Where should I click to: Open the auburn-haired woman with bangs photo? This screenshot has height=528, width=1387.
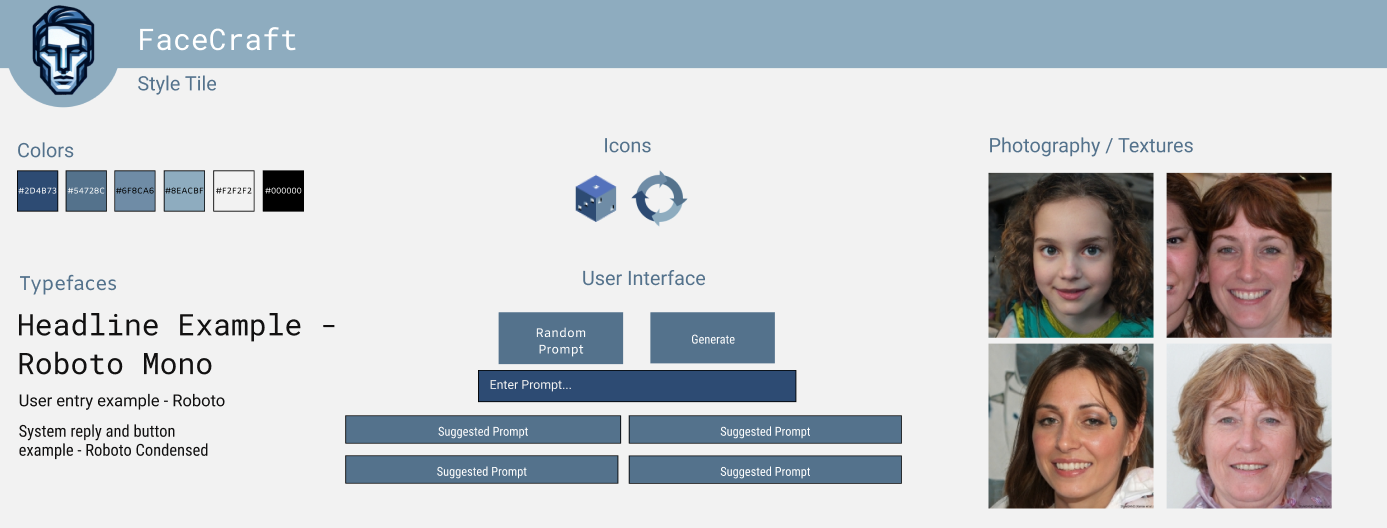click(1249, 255)
